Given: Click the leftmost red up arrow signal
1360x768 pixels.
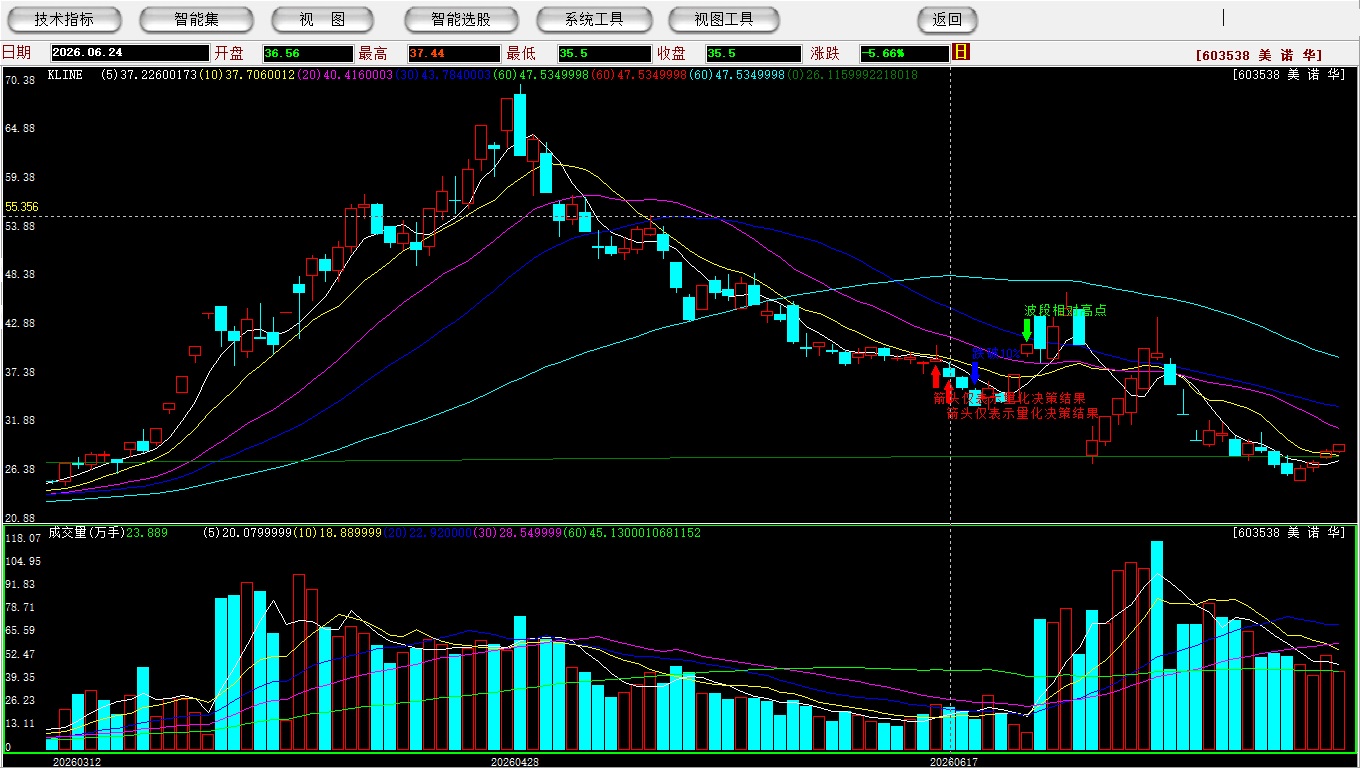Looking at the screenshot, I should 936,377.
